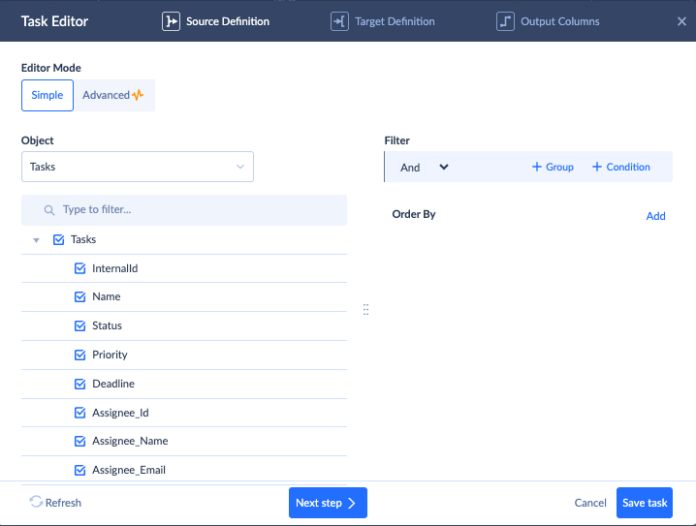The height and width of the screenshot is (526, 696).
Task: Collapse the Tasks tree node arrow
Action: [x=36, y=240]
